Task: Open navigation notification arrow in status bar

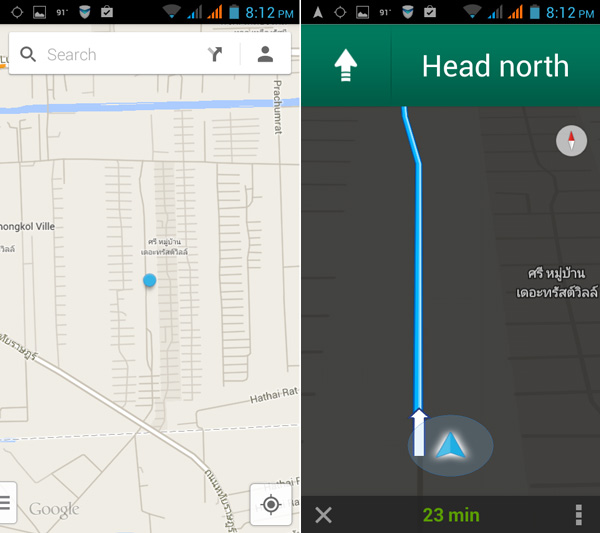Action: 318,12
